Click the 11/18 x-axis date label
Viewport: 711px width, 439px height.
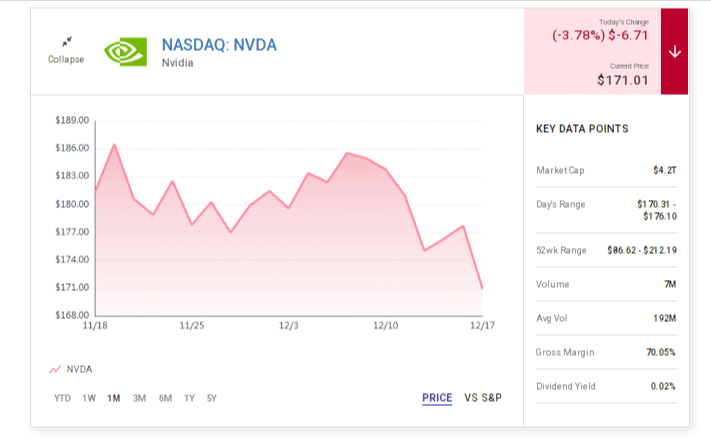coord(95,325)
